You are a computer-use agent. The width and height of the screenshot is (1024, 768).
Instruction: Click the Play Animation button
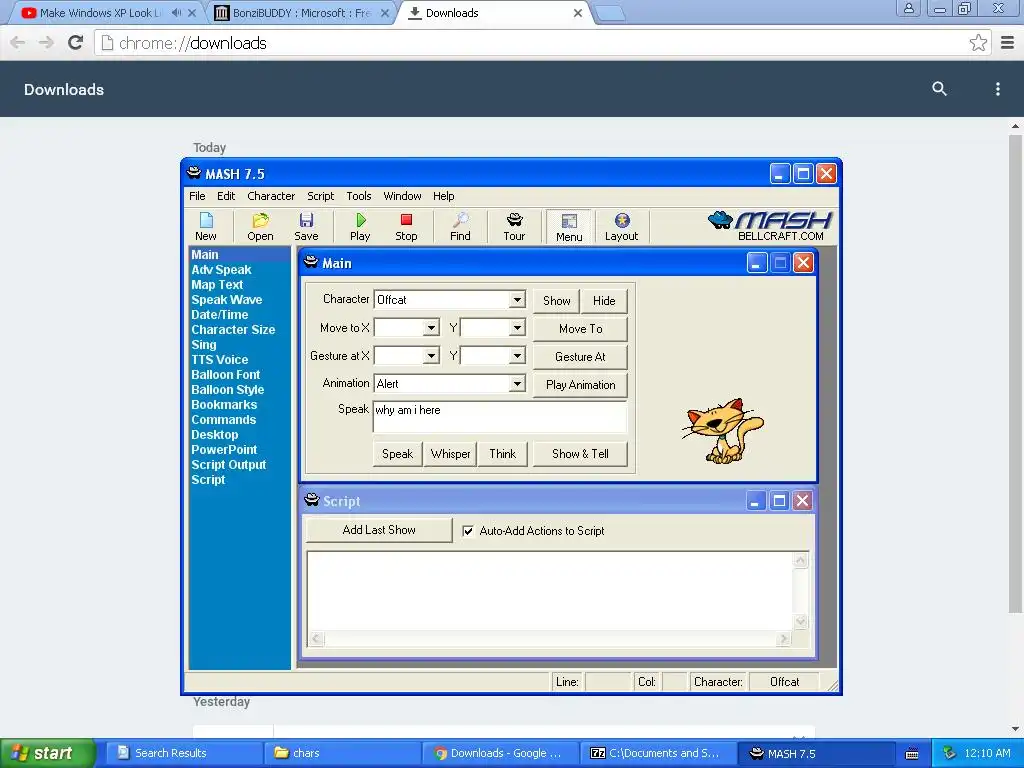pyautogui.click(x=581, y=385)
